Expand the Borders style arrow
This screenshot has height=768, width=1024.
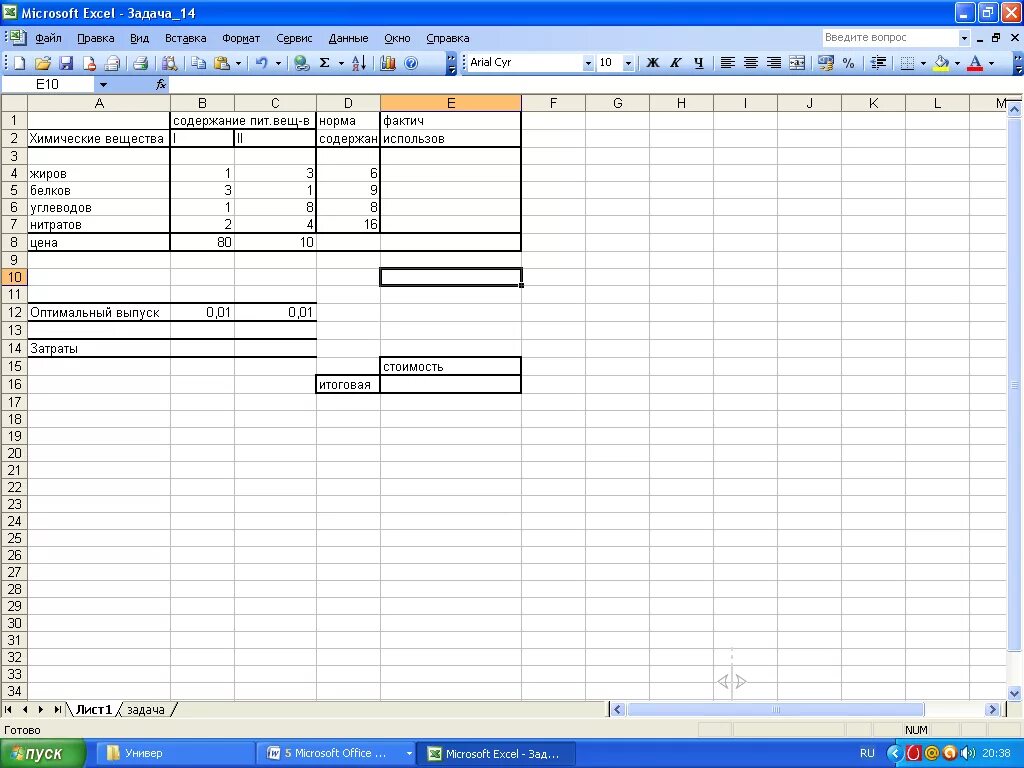click(923, 63)
